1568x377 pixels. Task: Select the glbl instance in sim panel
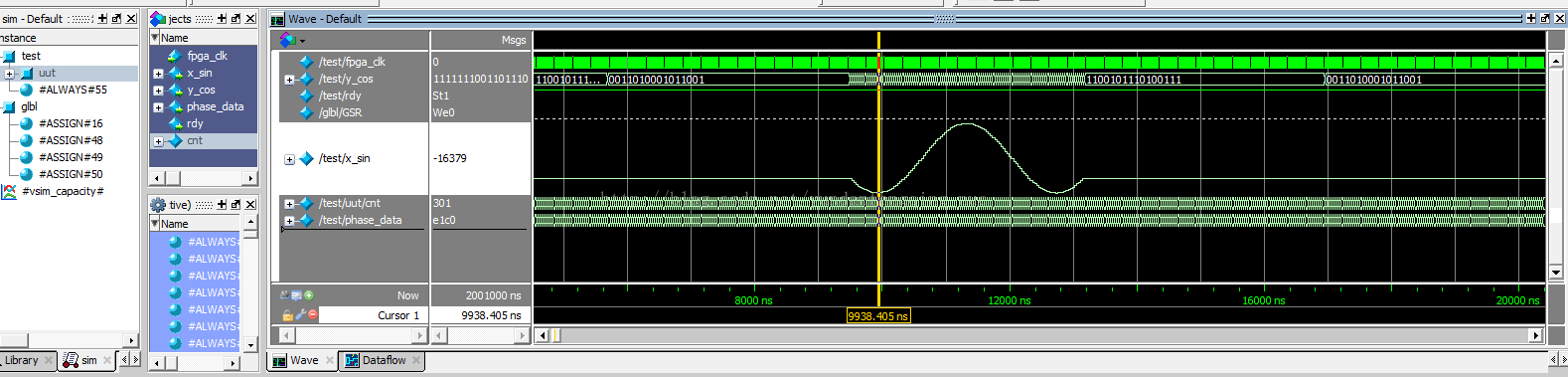29,106
